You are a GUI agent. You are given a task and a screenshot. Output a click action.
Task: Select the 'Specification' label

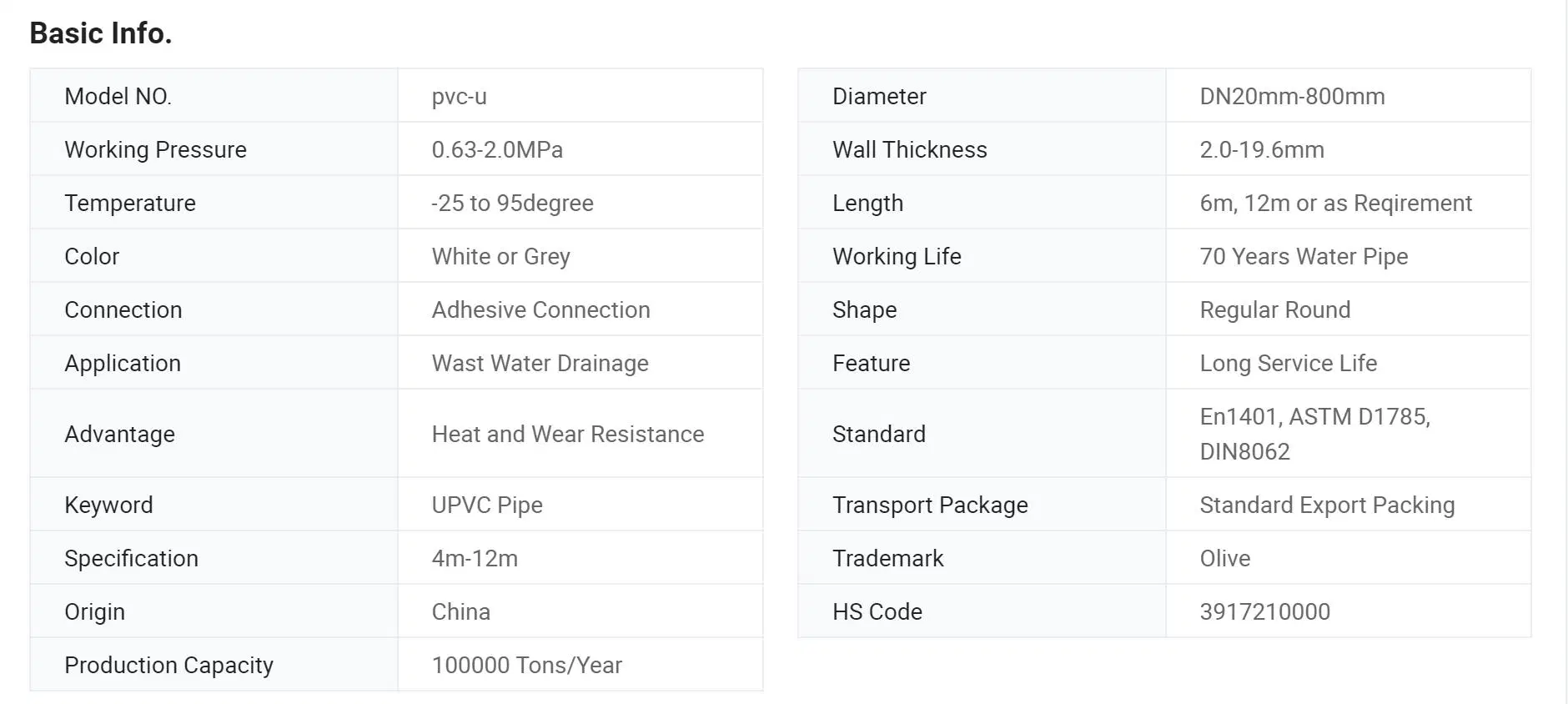coord(131,558)
